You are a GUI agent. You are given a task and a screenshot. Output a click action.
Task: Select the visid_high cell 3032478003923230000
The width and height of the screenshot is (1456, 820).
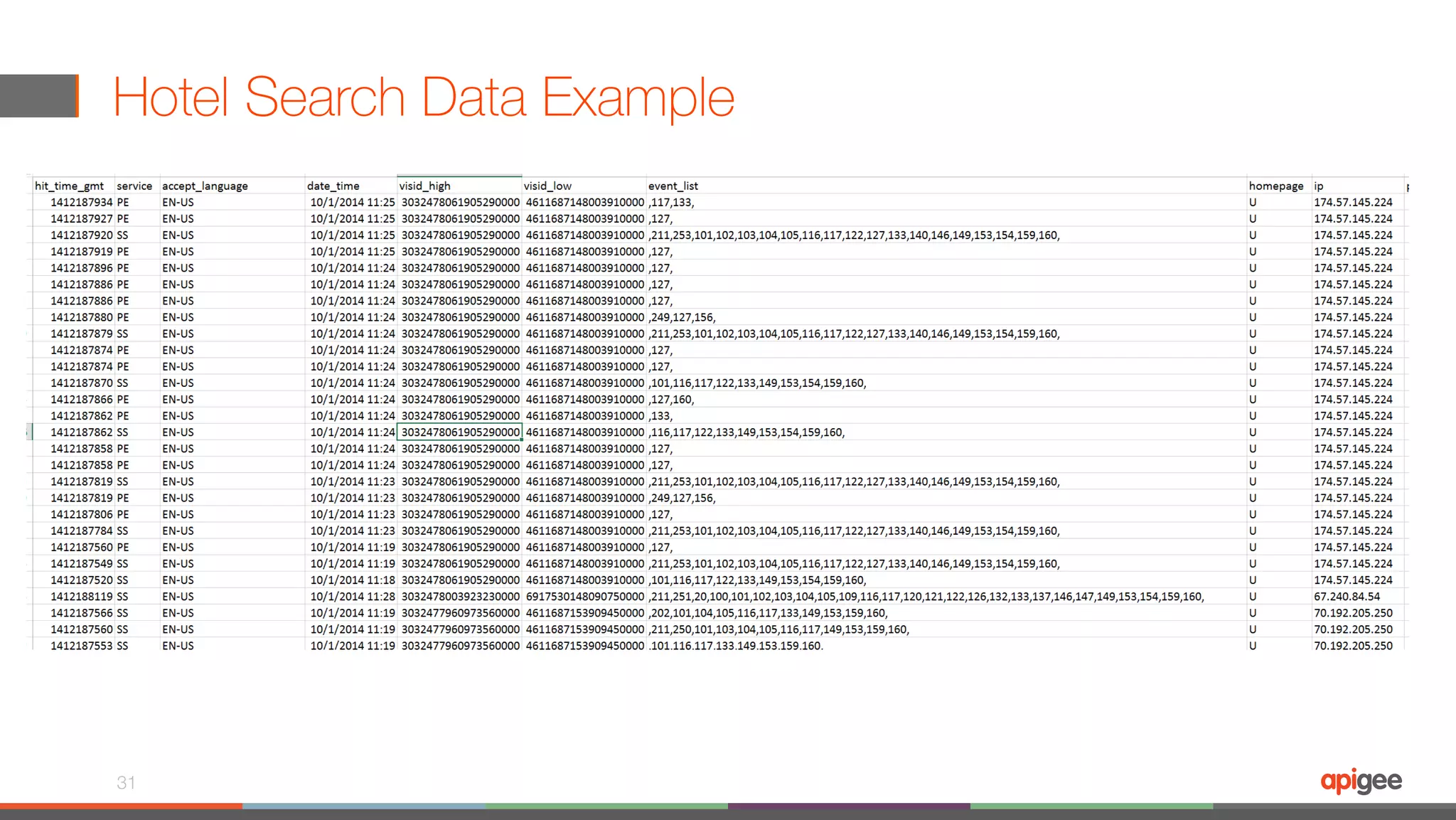(459, 596)
